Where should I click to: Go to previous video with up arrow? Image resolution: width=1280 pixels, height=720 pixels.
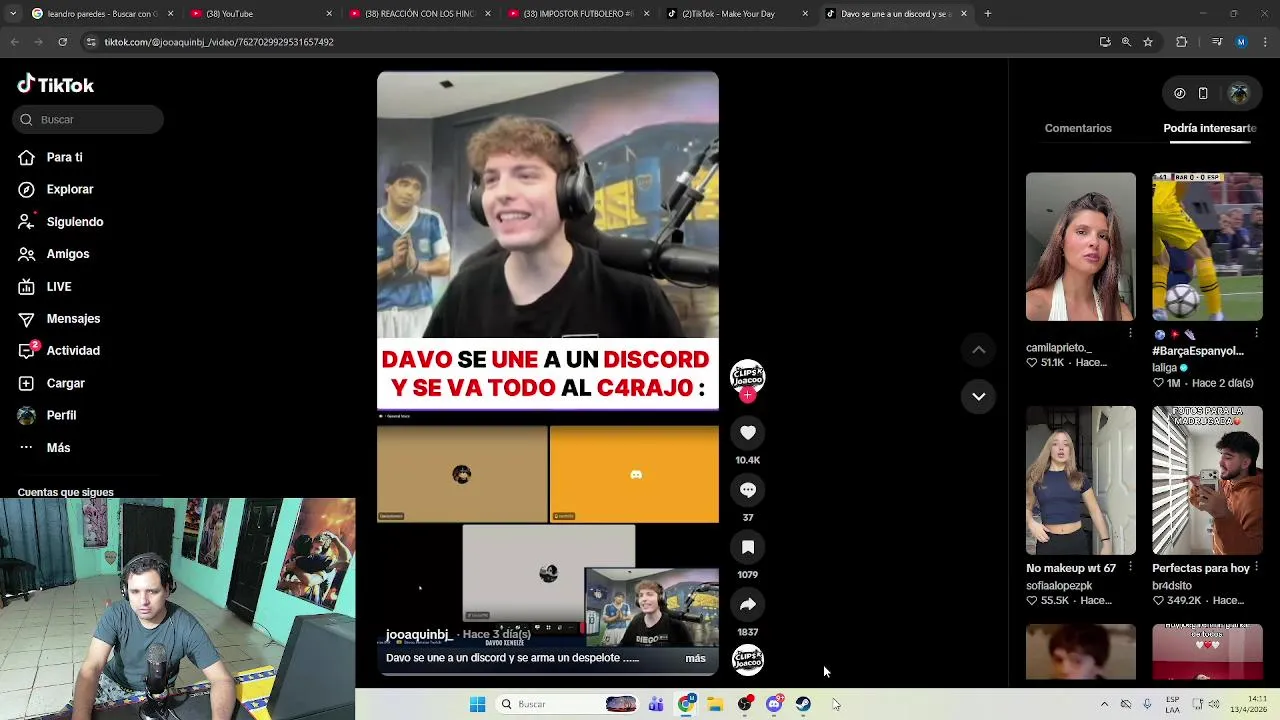[x=979, y=349]
